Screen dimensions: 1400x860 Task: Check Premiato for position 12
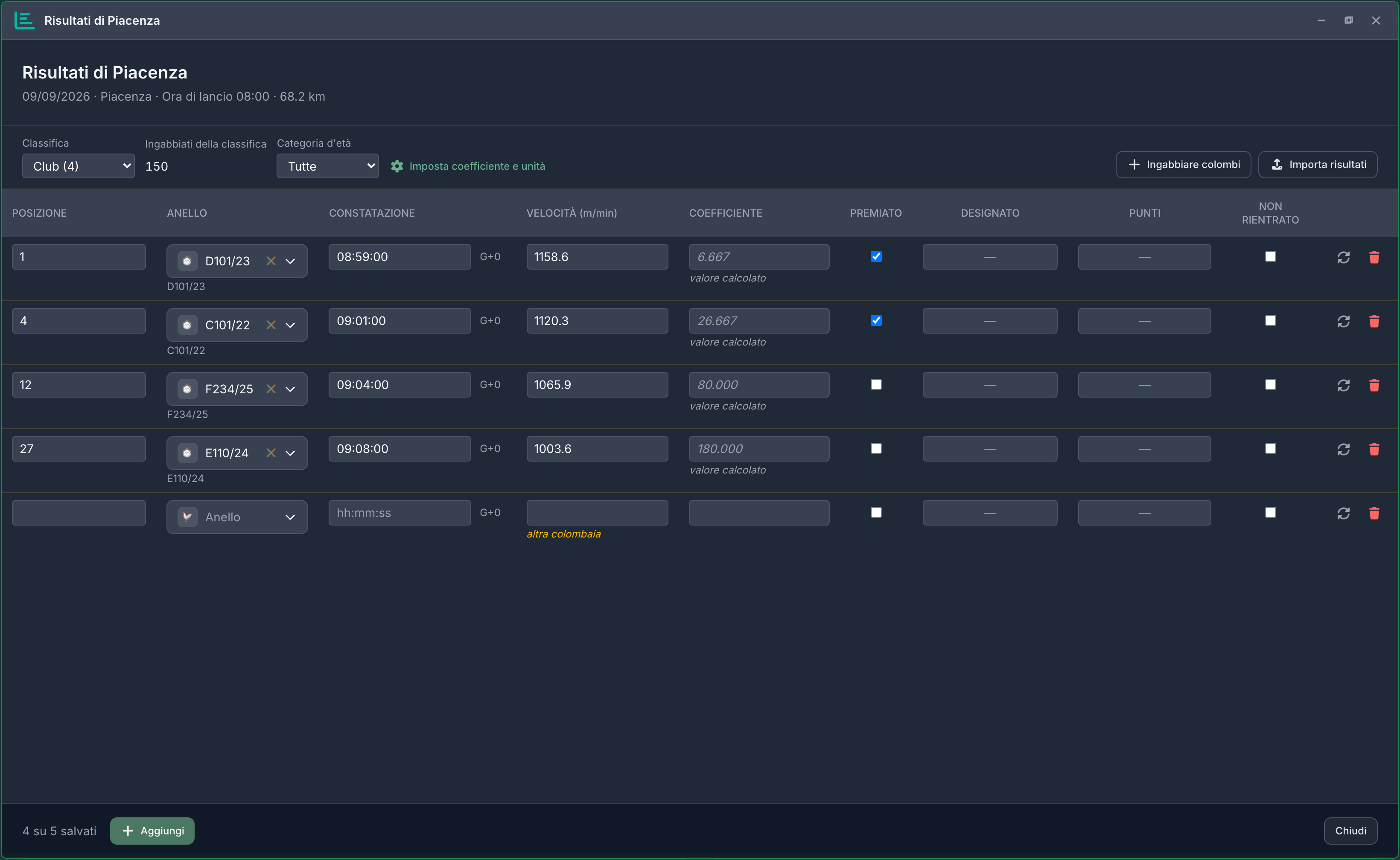pos(876,384)
